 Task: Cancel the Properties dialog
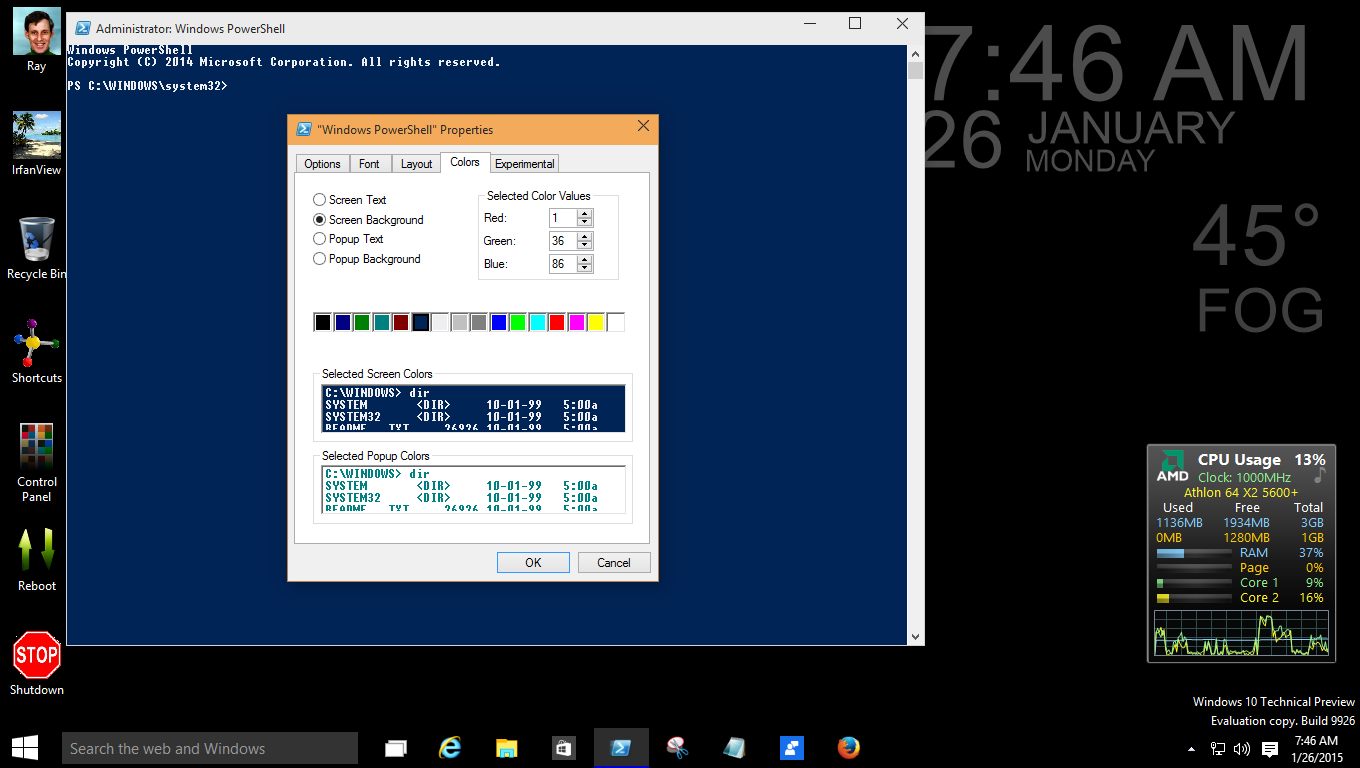click(x=614, y=562)
